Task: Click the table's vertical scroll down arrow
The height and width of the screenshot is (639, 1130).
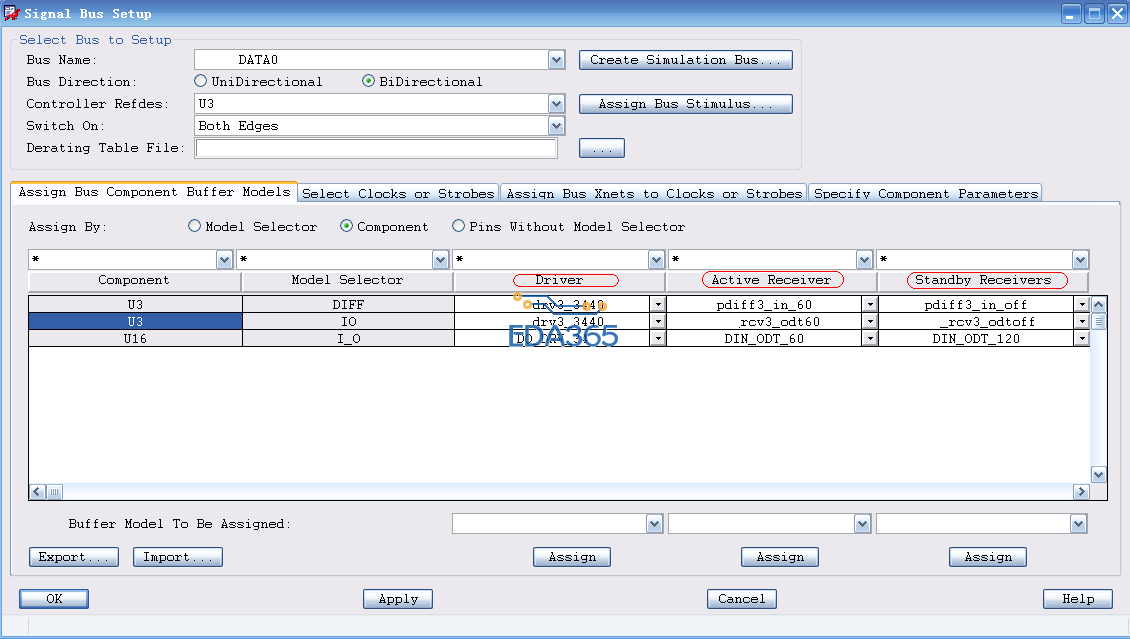Action: tap(1098, 474)
